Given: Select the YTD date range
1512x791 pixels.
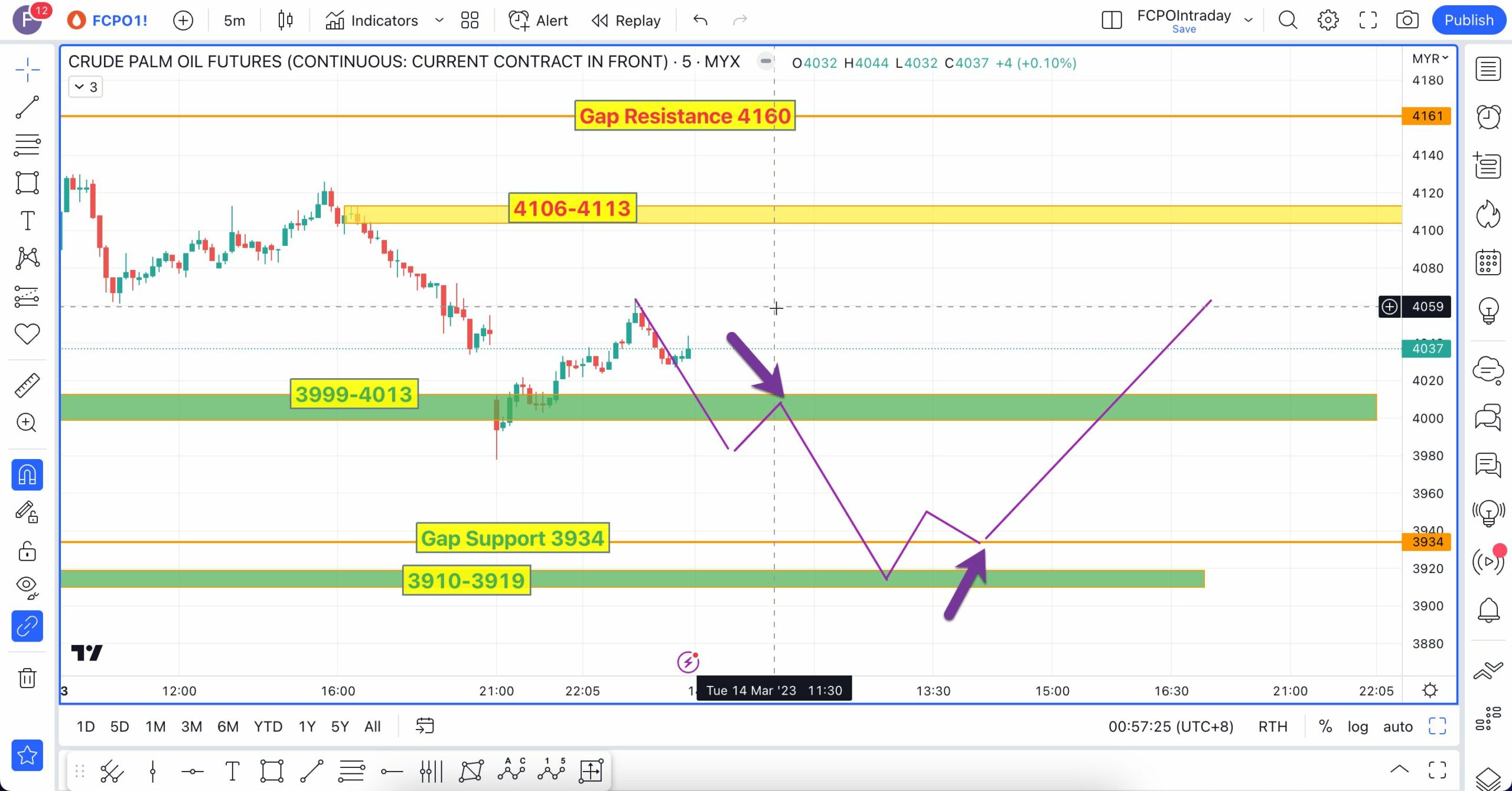Looking at the screenshot, I should tap(268, 726).
